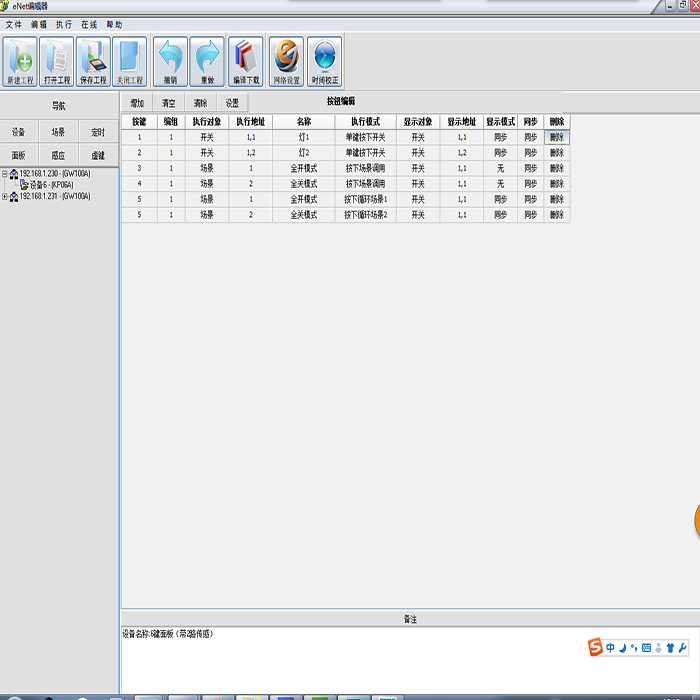Click the 关闭工程 close project icon
Image resolution: width=700 pixels, height=700 pixels.
pos(129,62)
